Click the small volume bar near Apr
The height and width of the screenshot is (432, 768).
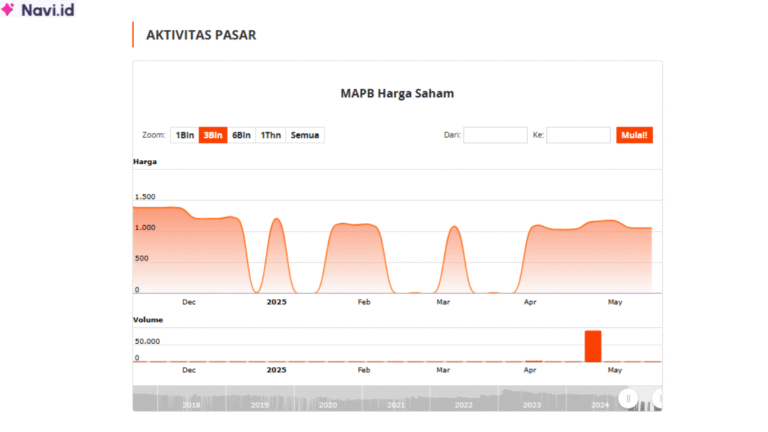pyautogui.click(x=534, y=361)
